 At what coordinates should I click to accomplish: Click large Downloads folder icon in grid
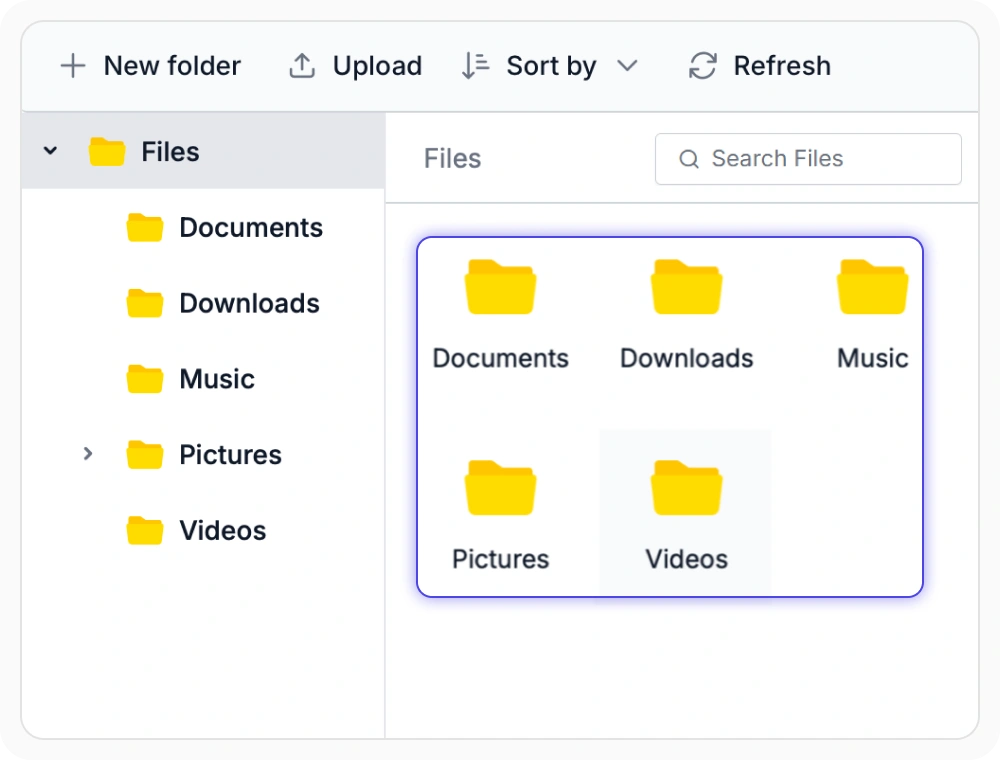click(687, 287)
